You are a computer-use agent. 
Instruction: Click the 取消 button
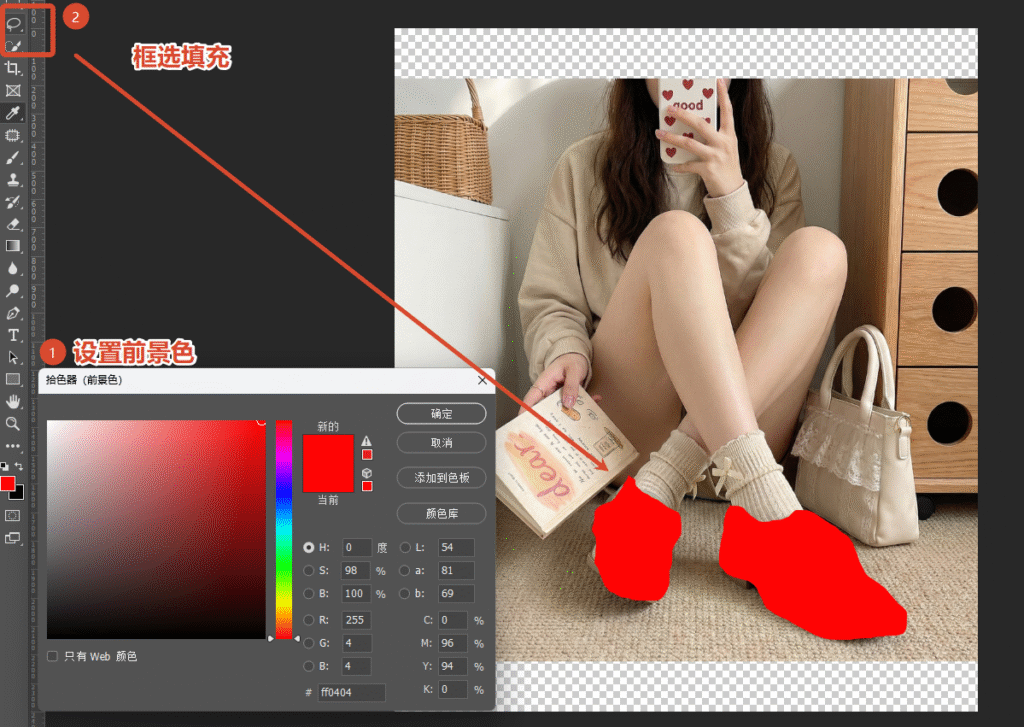pos(441,442)
